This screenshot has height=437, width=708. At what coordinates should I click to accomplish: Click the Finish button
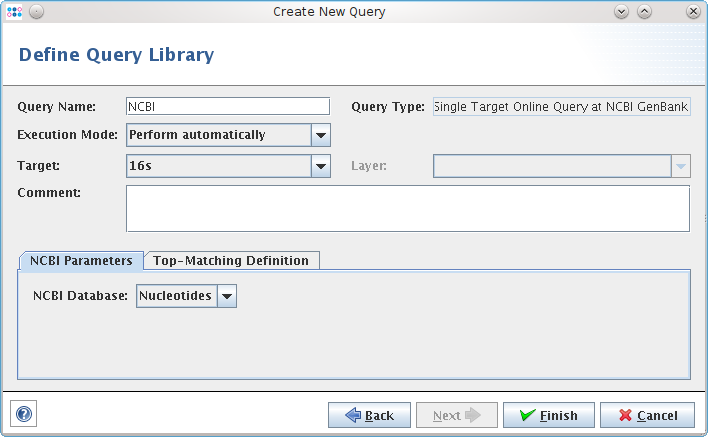[548, 415]
